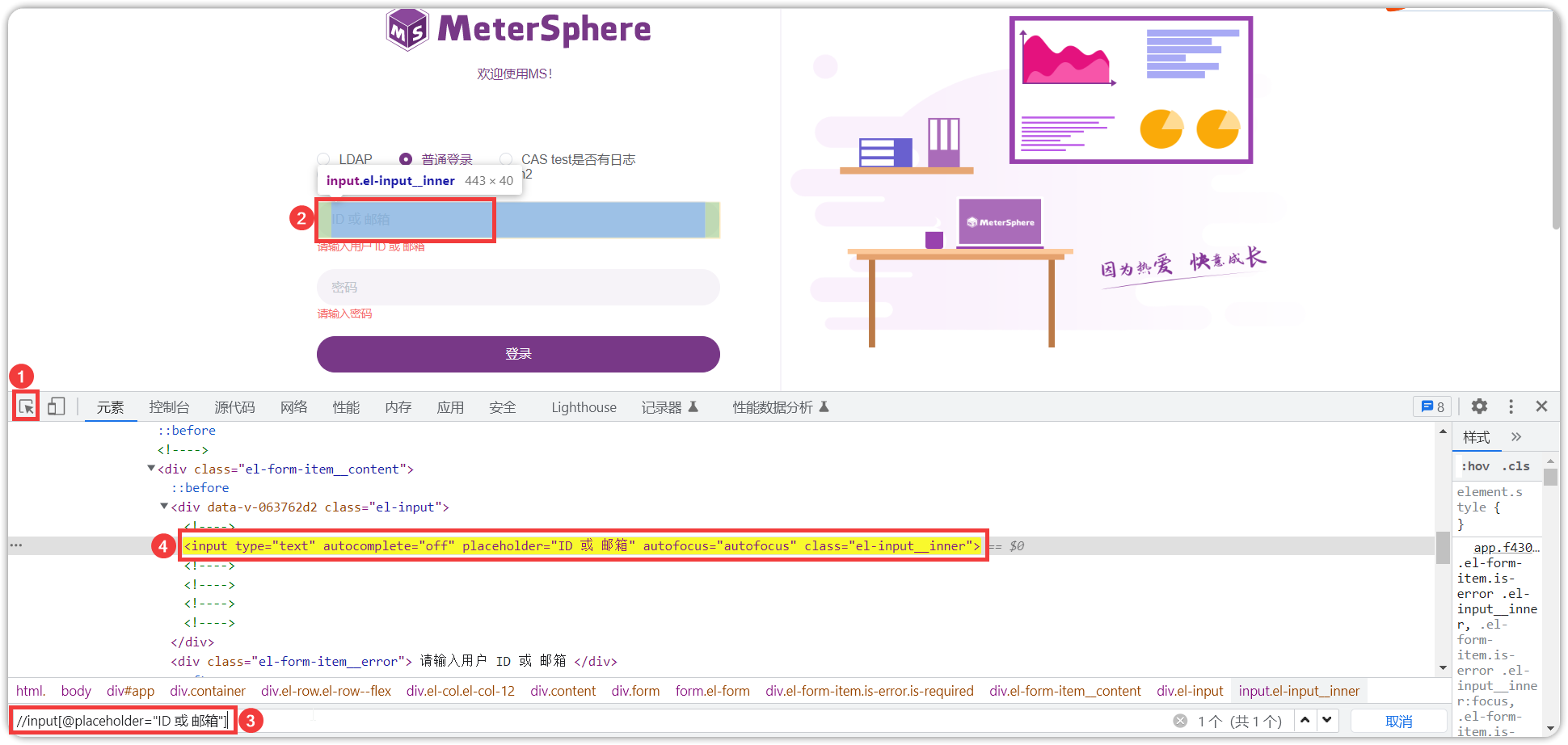The height and width of the screenshot is (745, 1568).
Task: Go to next search result
Action: pyautogui.click(x=1327, y=720)
